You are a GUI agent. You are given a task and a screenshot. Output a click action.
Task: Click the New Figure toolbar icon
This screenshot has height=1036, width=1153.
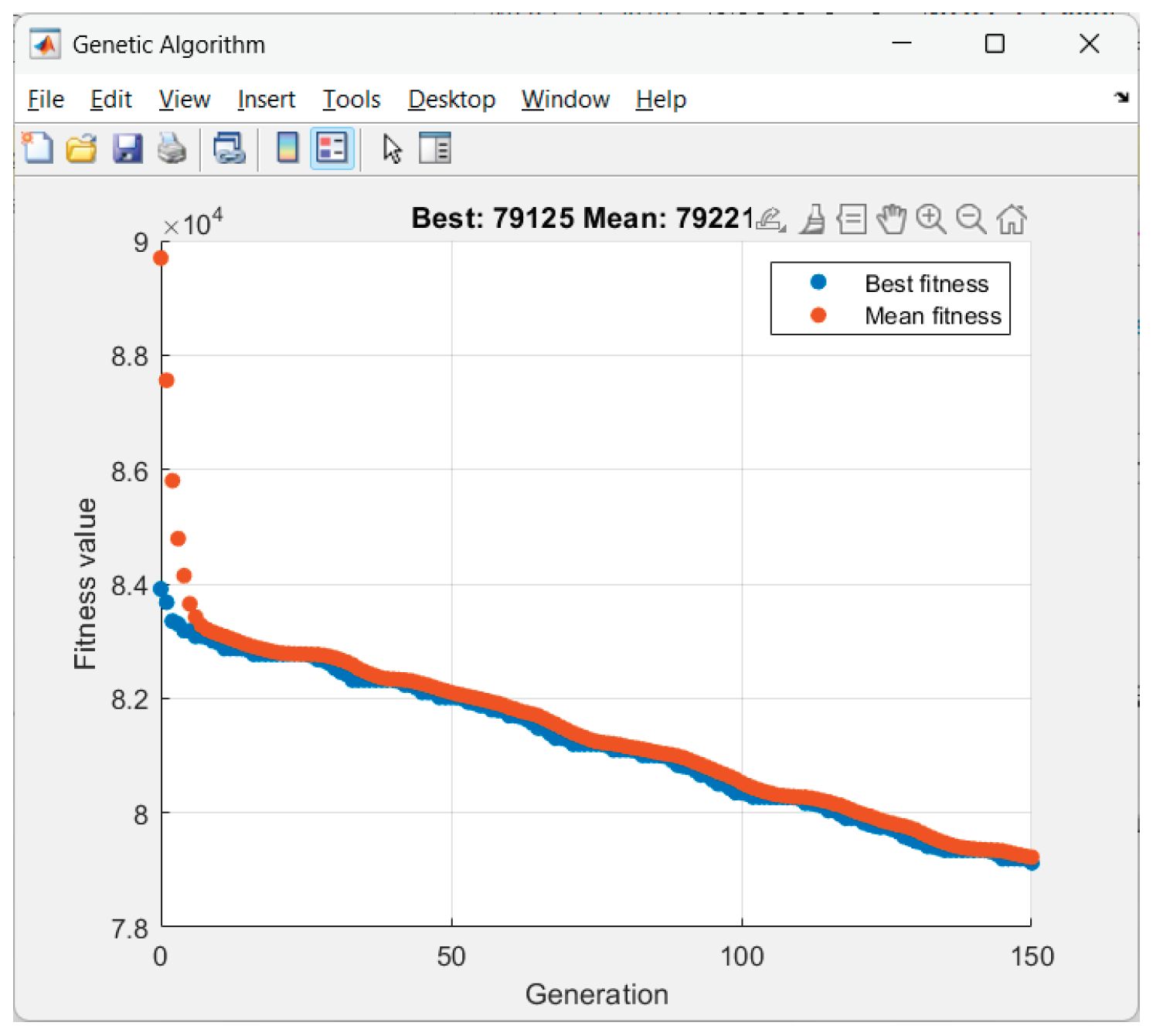pyautogui.click(x=36, y=148)
